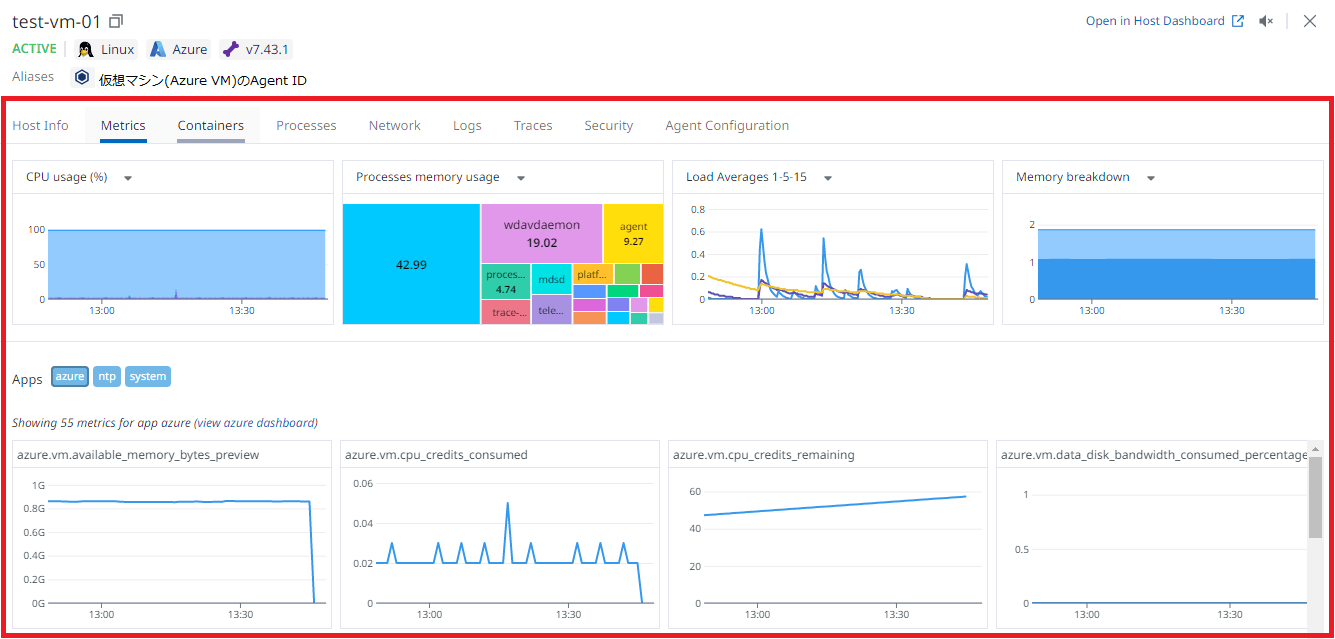Image resolution: width=1335 pixels, height=639 pixels.
Task: Click the wdavdaemon 19.02 treemap block
Action: (x=542, y=234)
